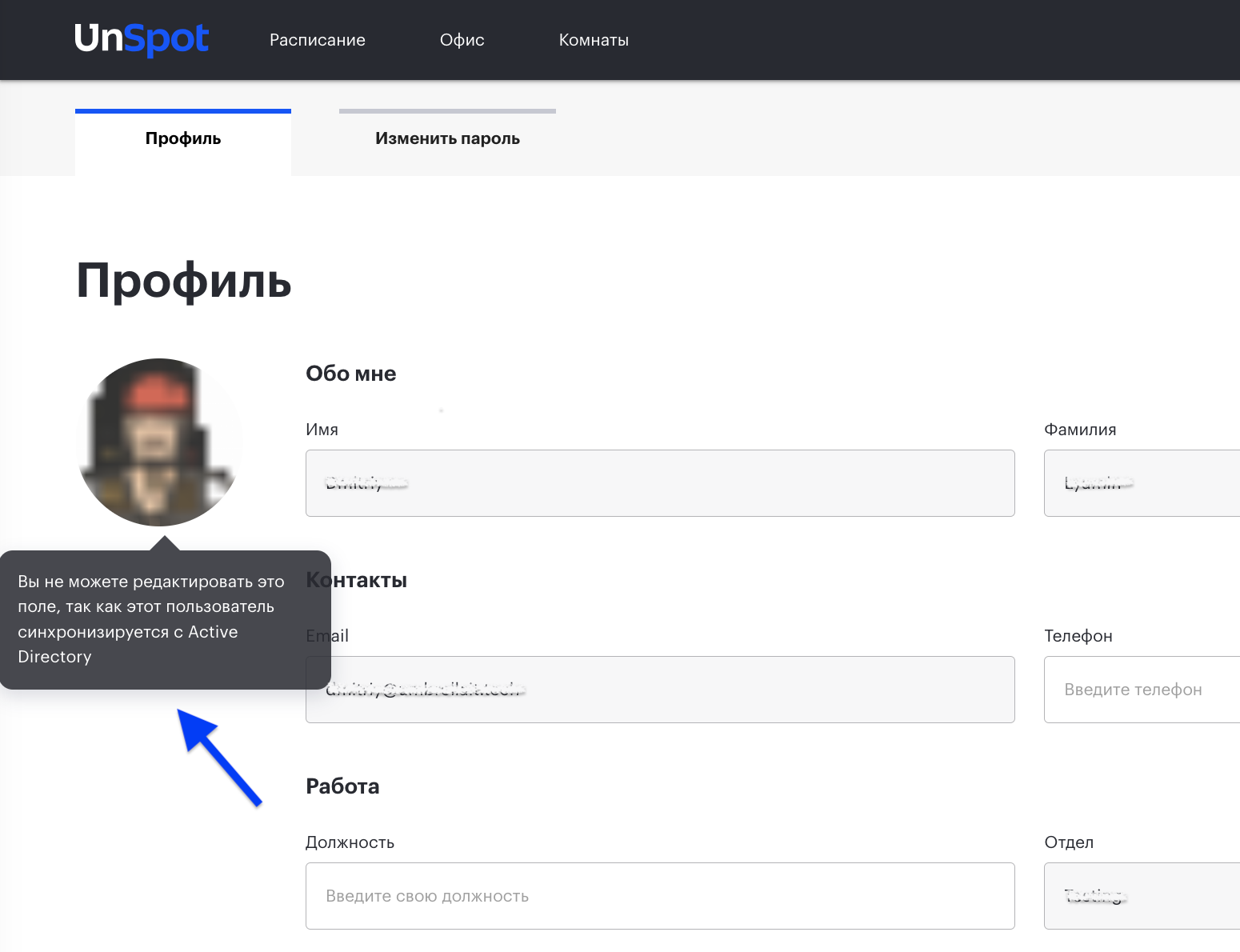This screenshot has height=952, width=1240.
Task: Click the Работа section heading
Action: pos(342,786)
